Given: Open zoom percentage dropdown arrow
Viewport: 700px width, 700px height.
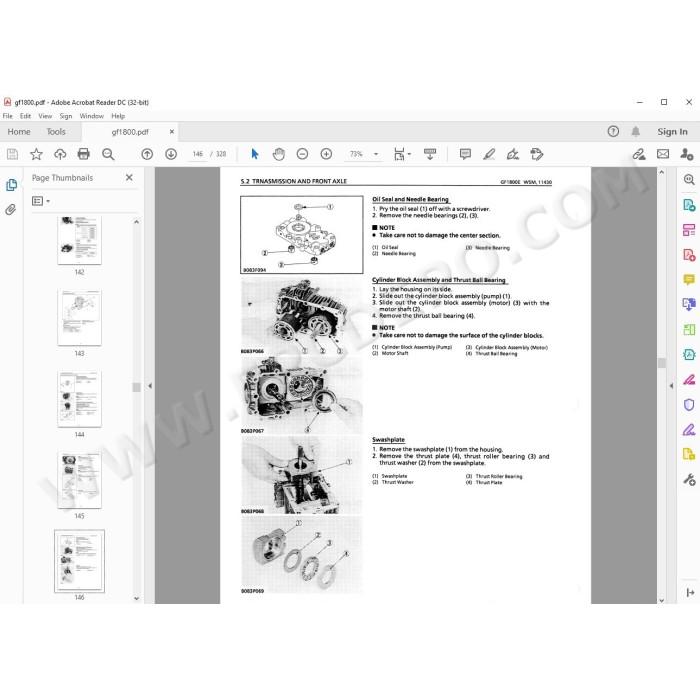Looking at the screenshot, I should [376, 154].
